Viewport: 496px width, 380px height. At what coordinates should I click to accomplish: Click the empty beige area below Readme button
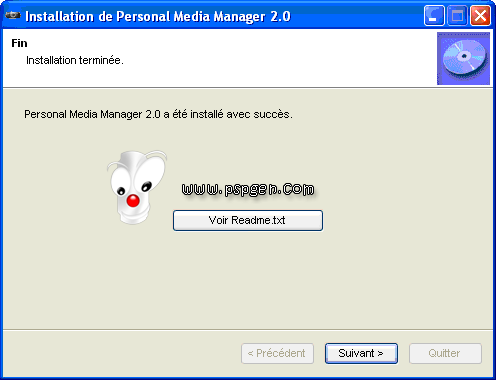(x=248, y=280)
